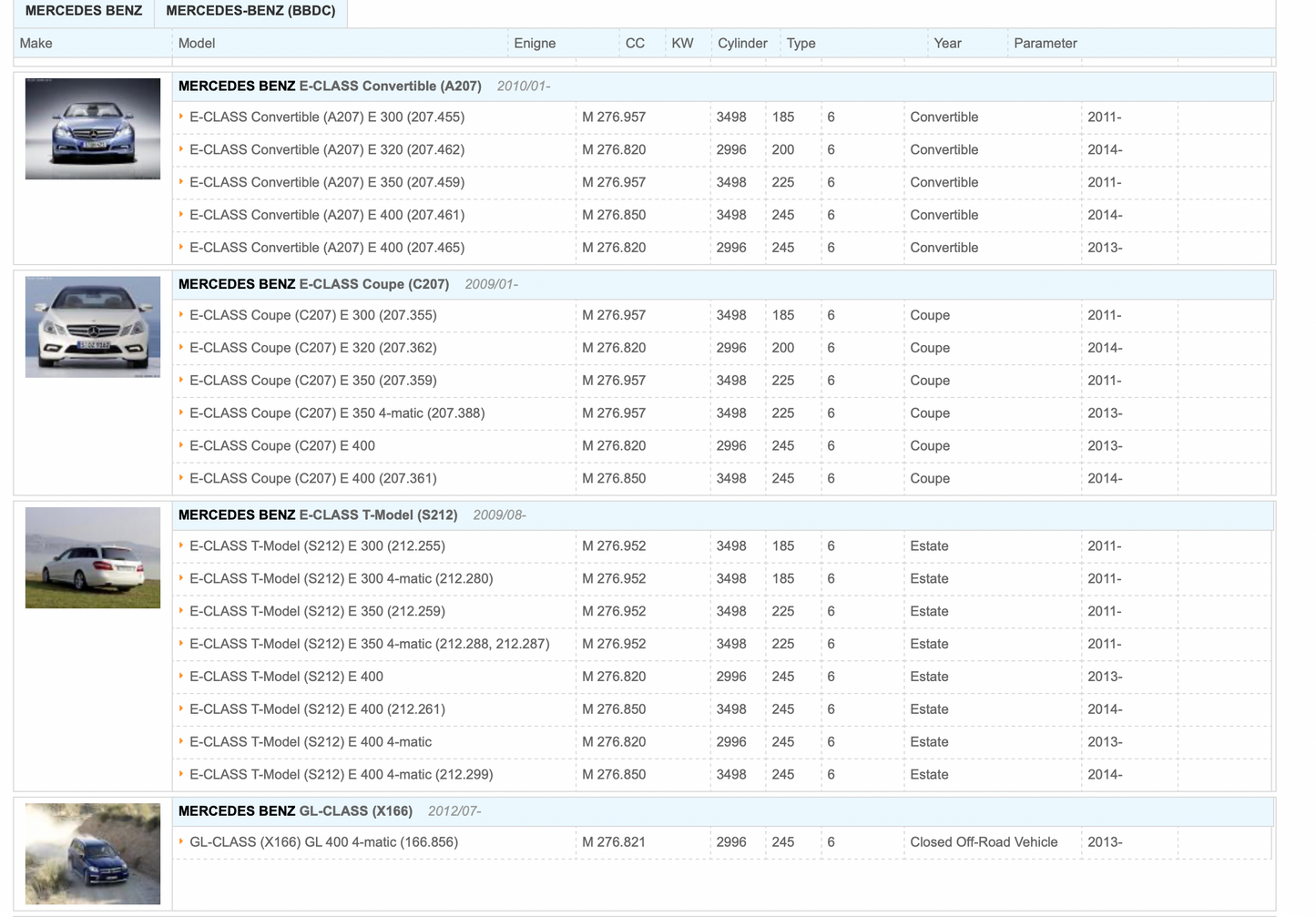Select the 2009/01- date beside Coupe heading

click(492, 284)
